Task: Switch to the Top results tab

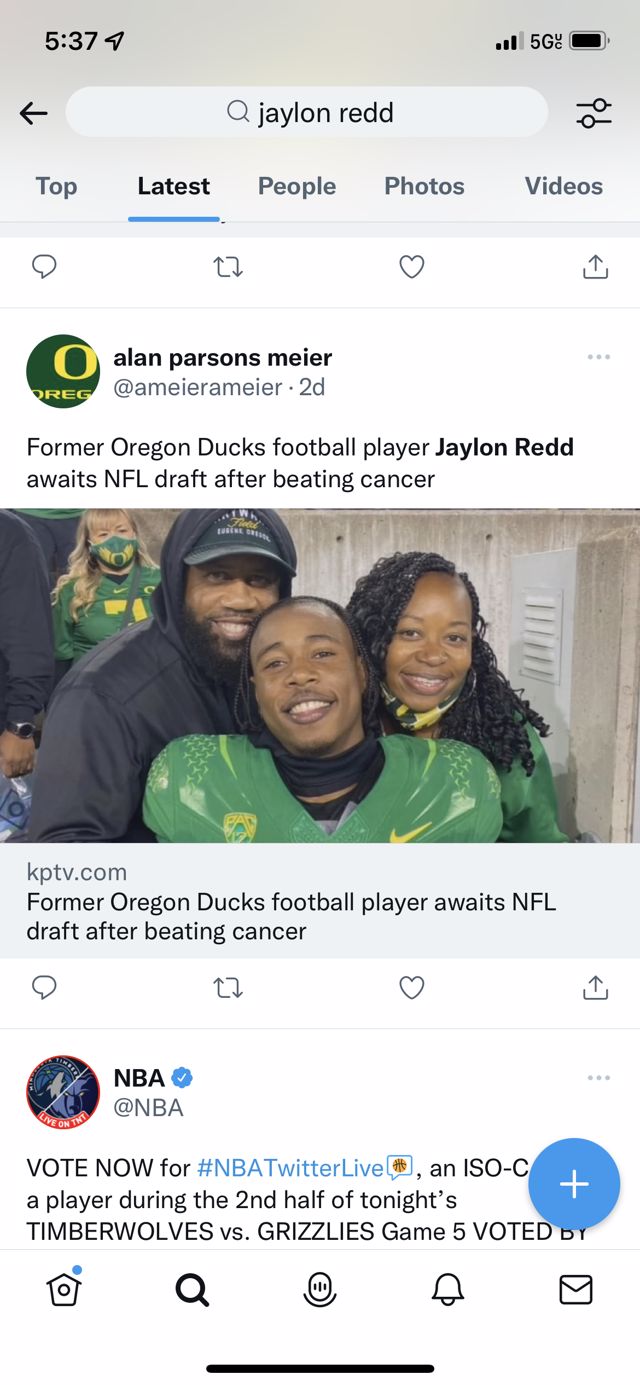Action: pyautogui.click(x=56, y=186)
